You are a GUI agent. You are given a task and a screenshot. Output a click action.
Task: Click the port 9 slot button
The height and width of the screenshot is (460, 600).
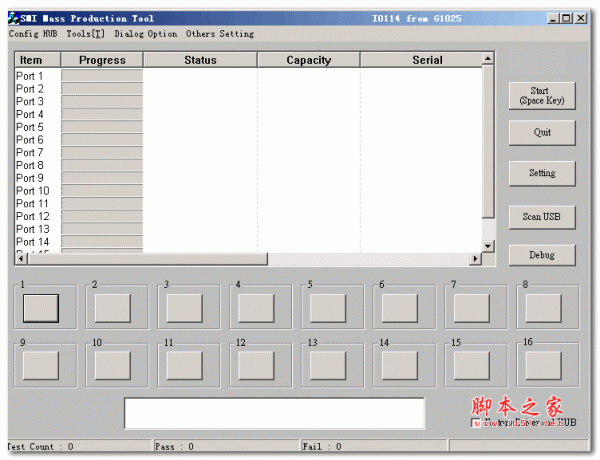point(41,366)
